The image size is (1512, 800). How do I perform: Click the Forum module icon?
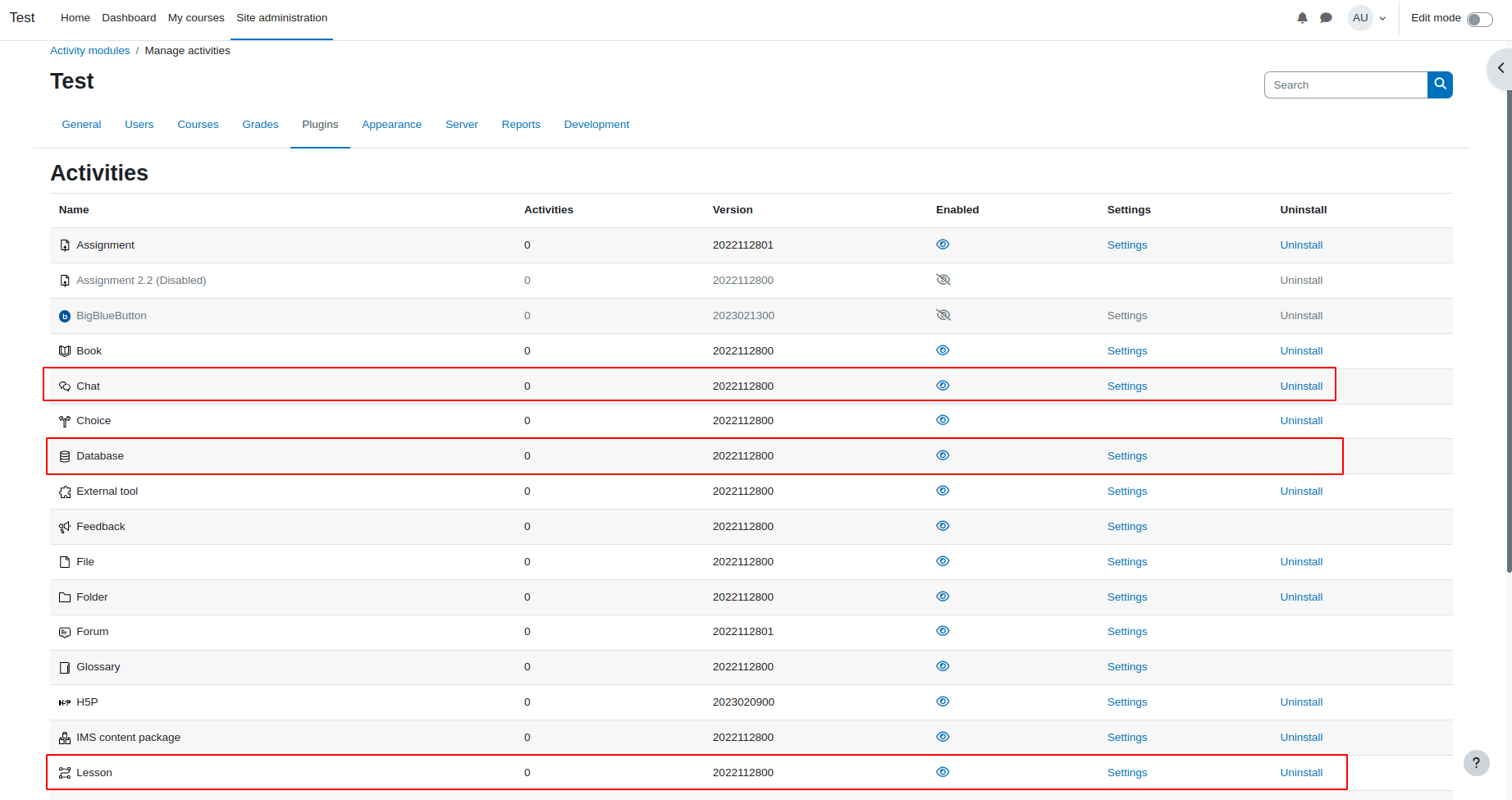point(65,632)
